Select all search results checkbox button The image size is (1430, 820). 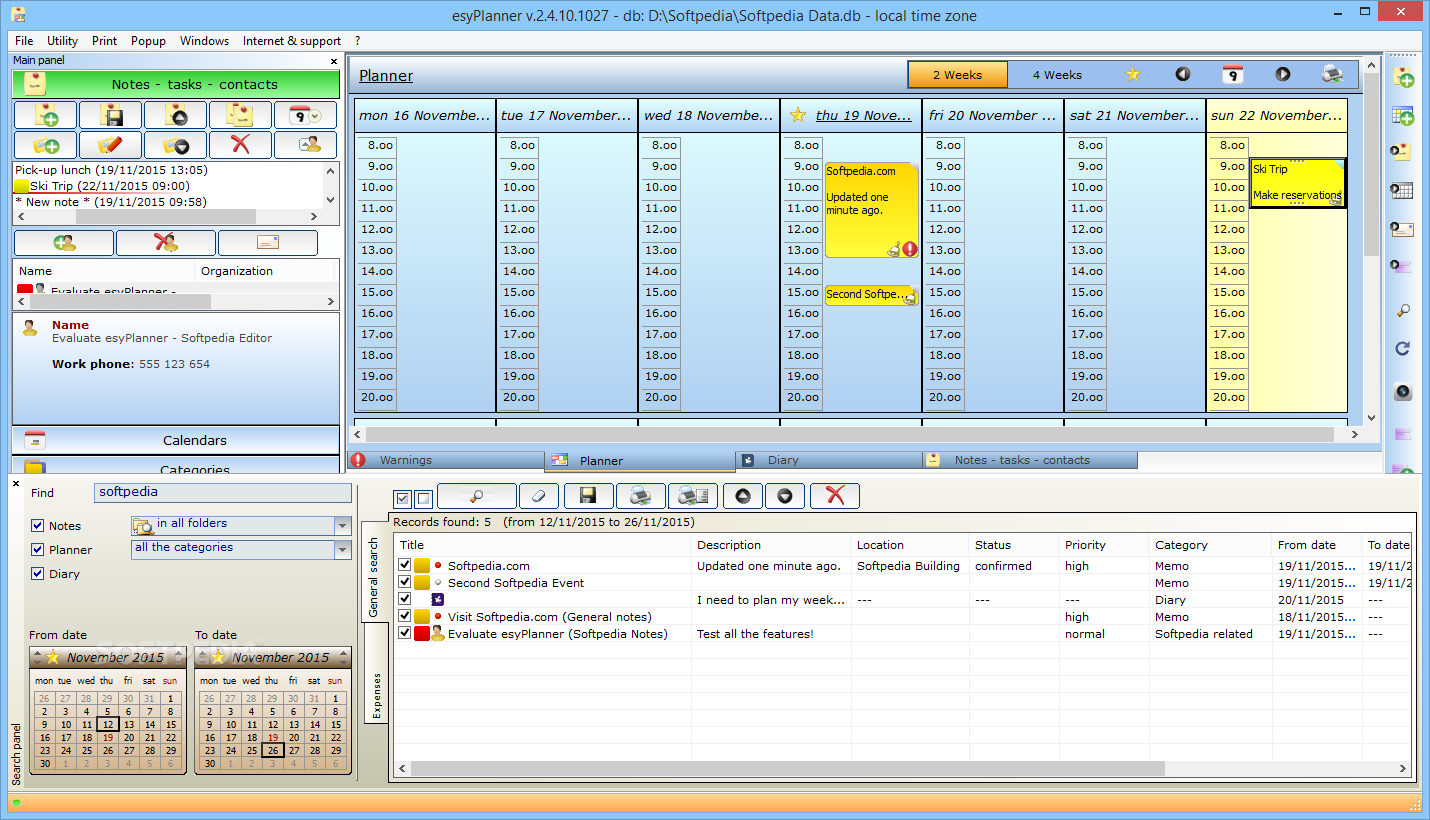tap(402, 498)
